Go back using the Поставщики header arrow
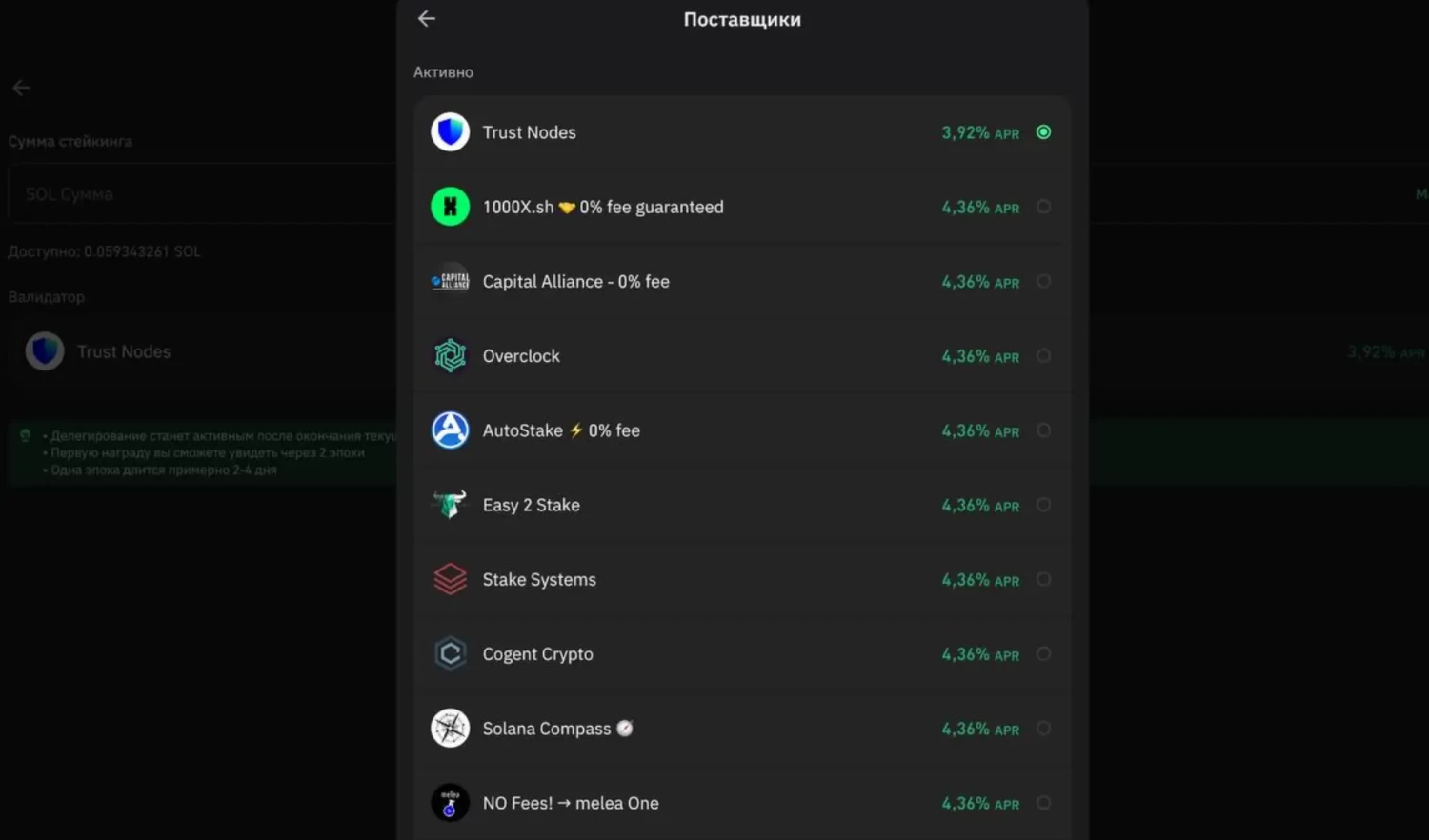Viewport: 1429px width, 840px height. coord(427,19)
